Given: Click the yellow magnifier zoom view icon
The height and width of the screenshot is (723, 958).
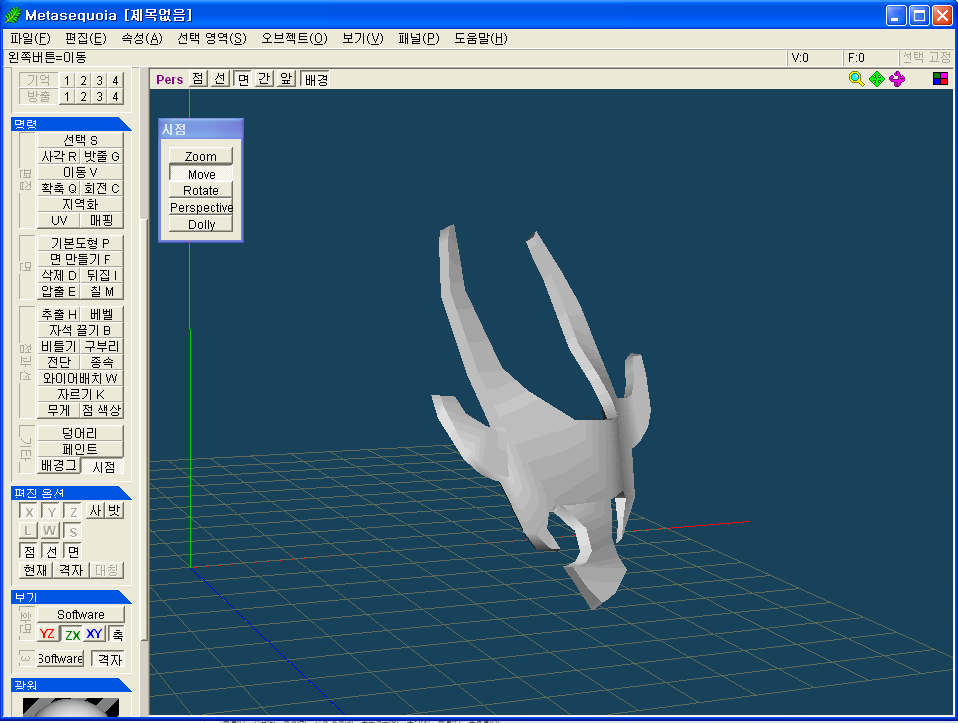Looking at the screenshot, I should pos(856,79).
